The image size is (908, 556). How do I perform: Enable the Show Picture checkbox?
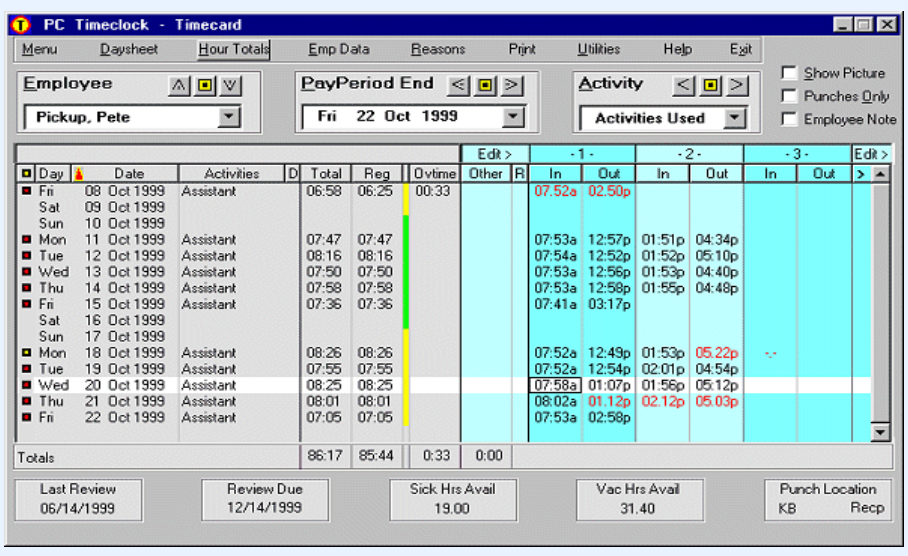pyautogui.click(x=789, y=73)
